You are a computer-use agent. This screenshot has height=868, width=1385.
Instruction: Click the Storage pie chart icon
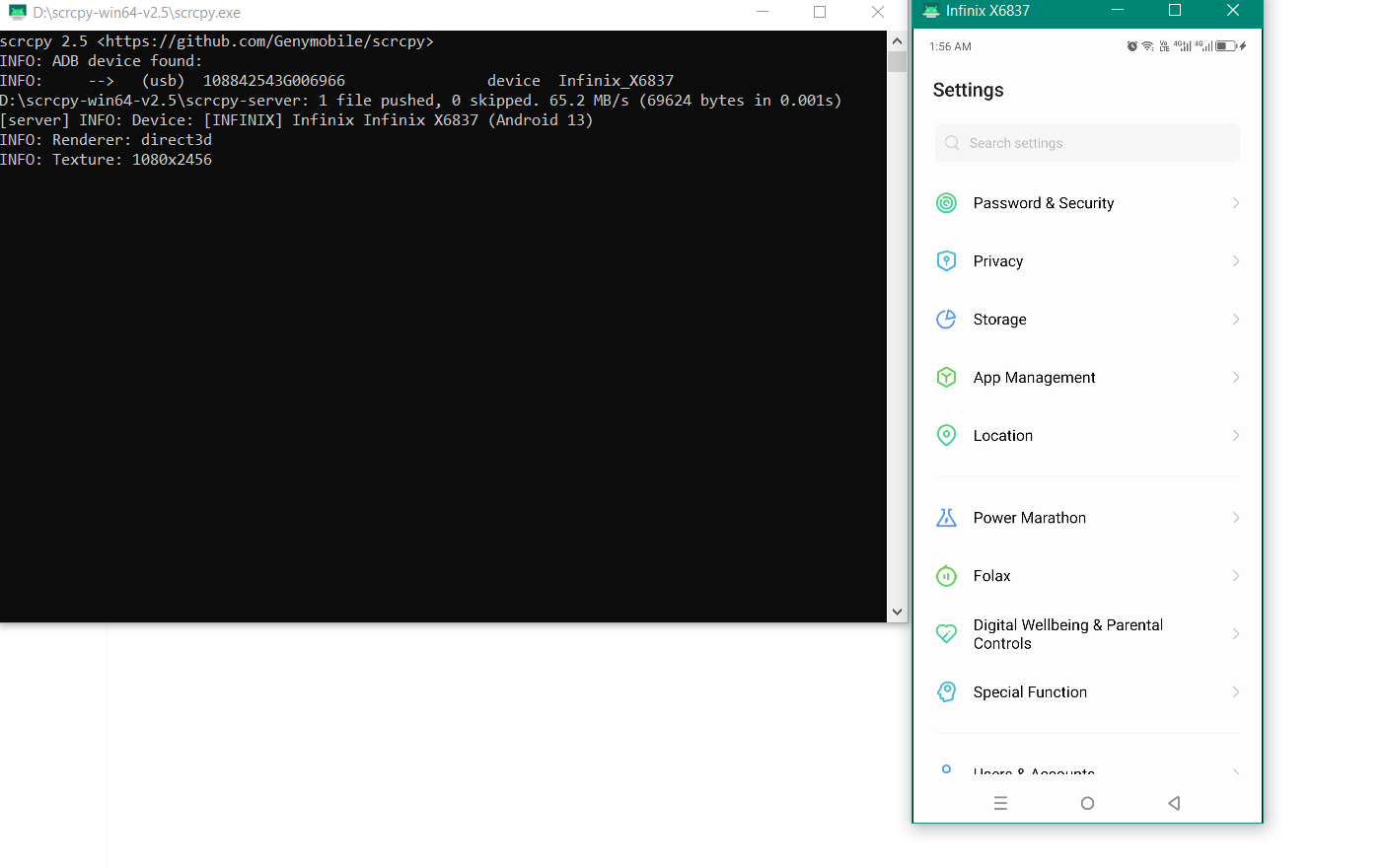(946, 320)
